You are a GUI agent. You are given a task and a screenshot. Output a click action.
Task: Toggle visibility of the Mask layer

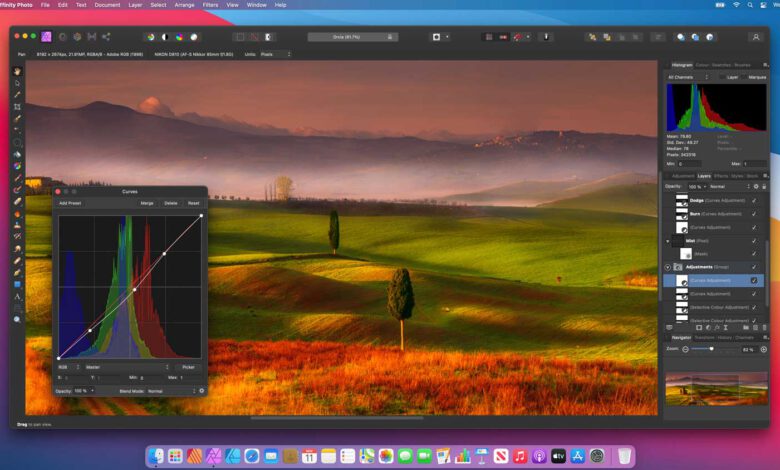[x=754, y=254]
